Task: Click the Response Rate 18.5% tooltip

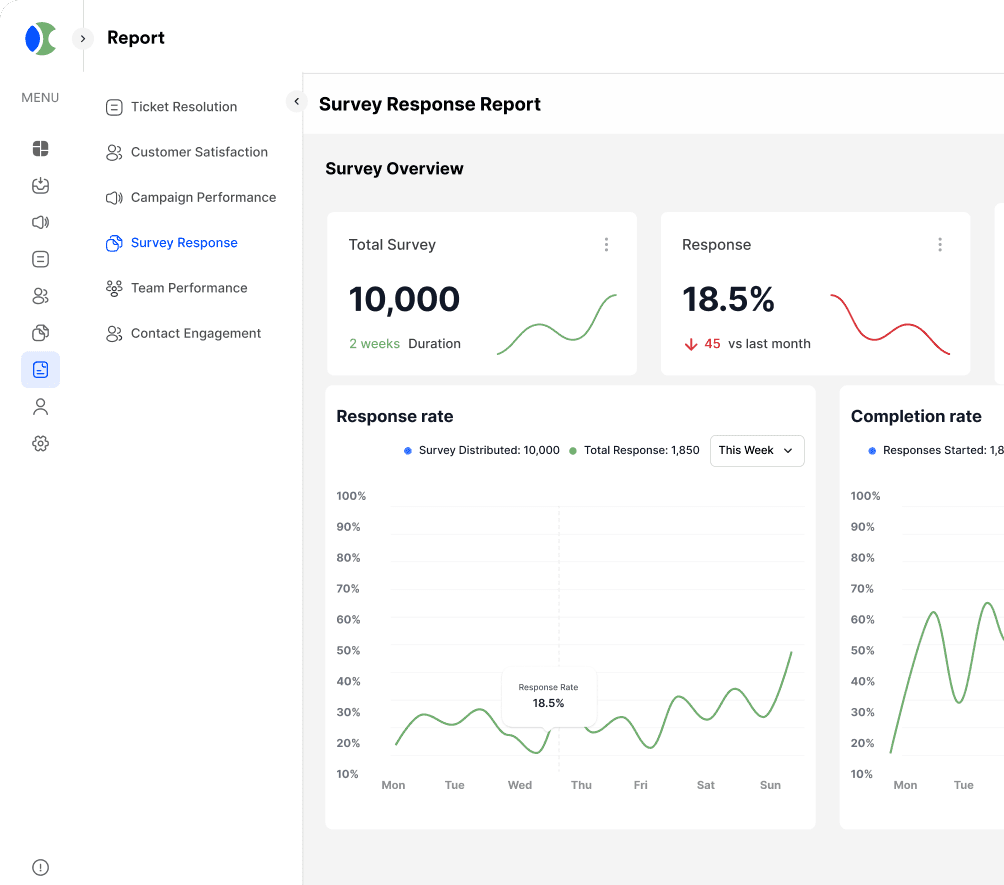Action: [549, 696]
